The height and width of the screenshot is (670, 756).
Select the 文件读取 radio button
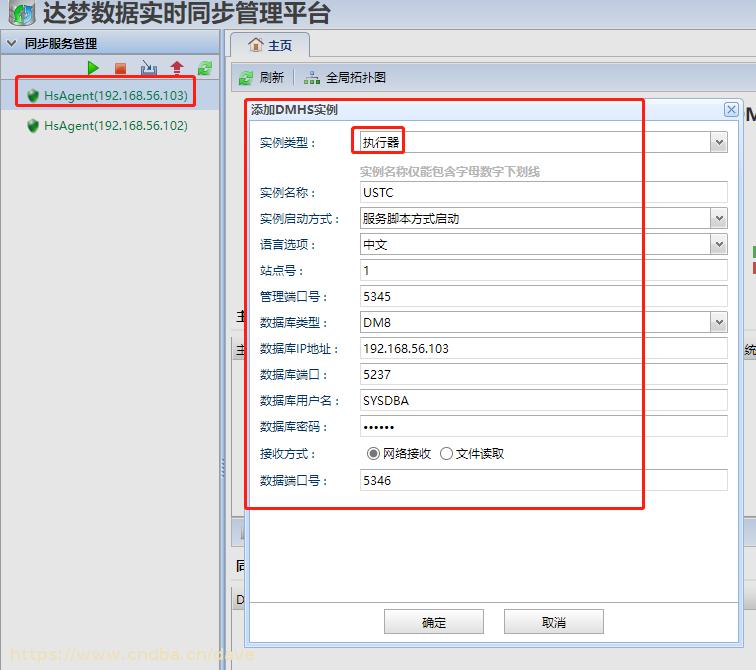pyautogui.click(x=446, y=454)
